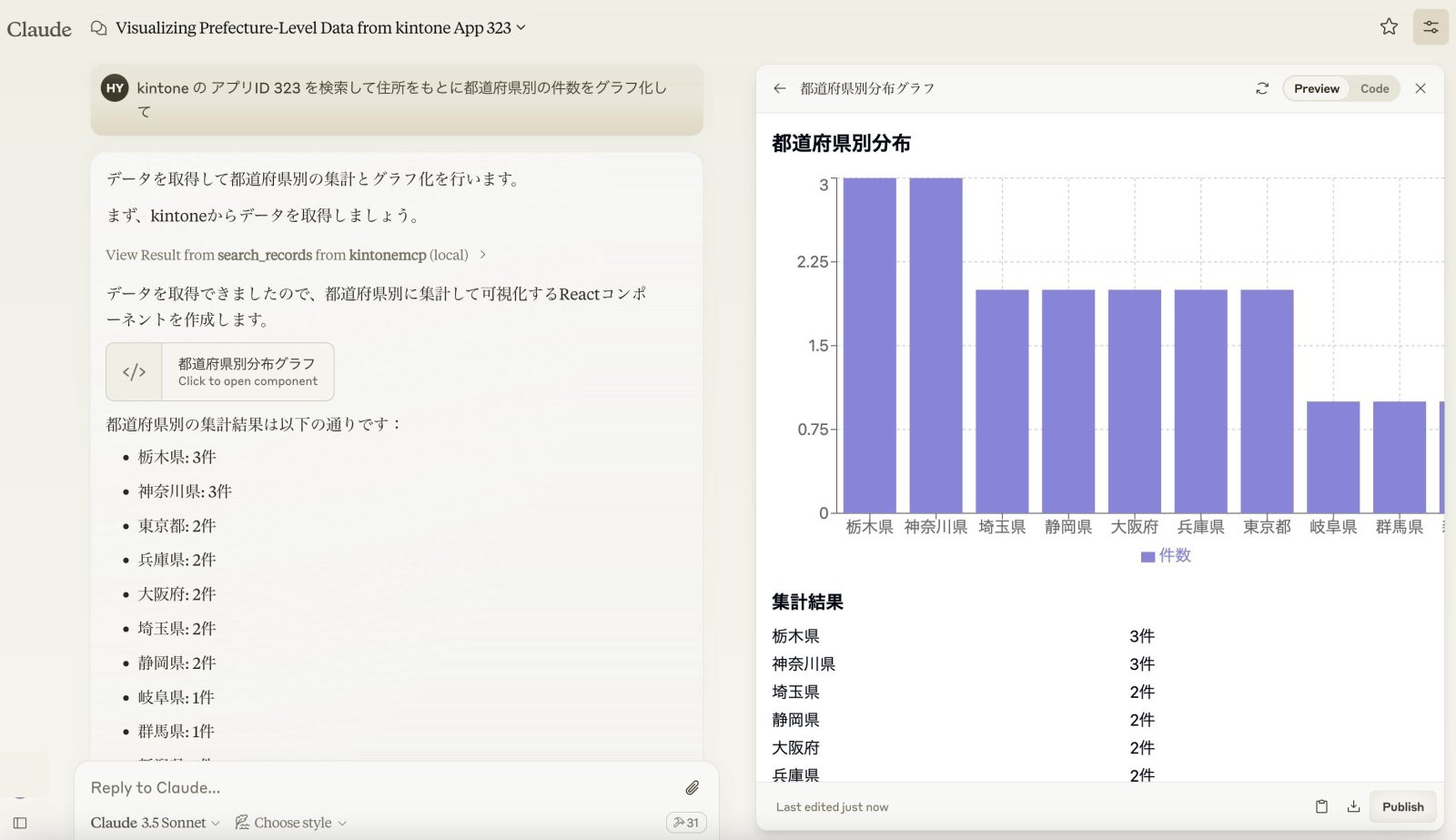Keep Preview mode selected in the artifact panel
The height and width of the screenshot is (840, 1456).
(1315, 88)
